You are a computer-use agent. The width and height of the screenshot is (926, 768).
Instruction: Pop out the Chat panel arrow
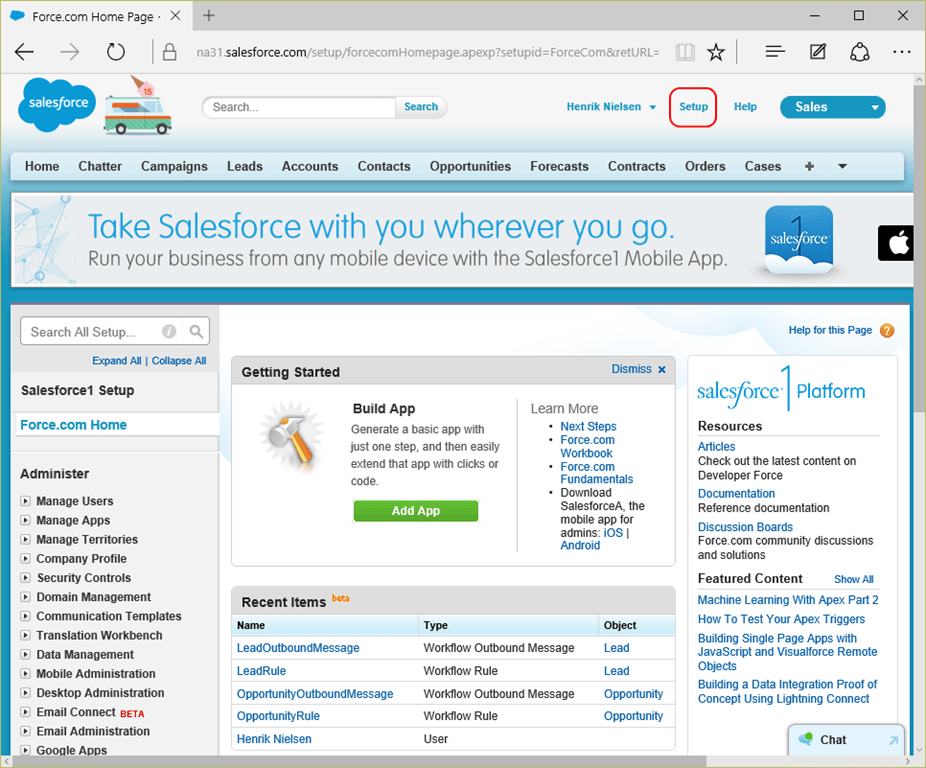(894, 740)
